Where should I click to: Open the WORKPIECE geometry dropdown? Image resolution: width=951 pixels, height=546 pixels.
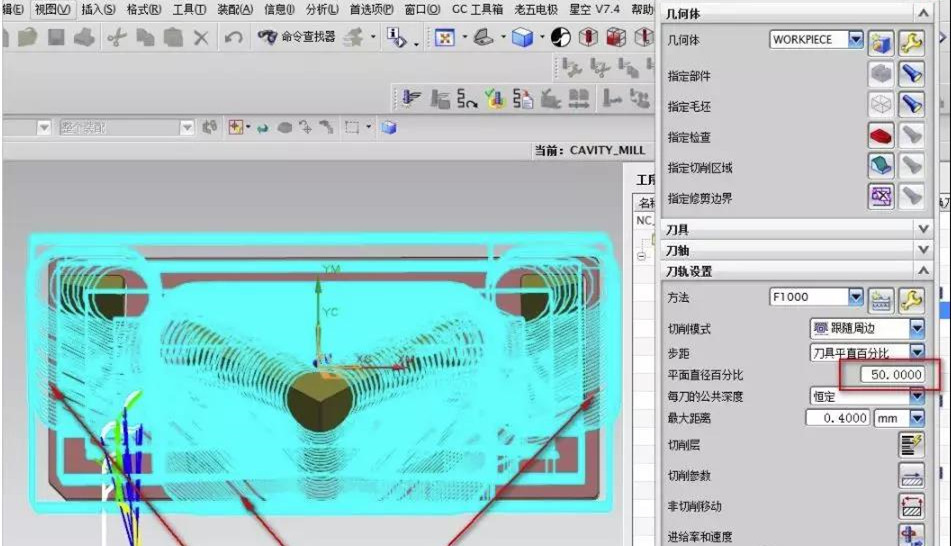tap(855, 40)
